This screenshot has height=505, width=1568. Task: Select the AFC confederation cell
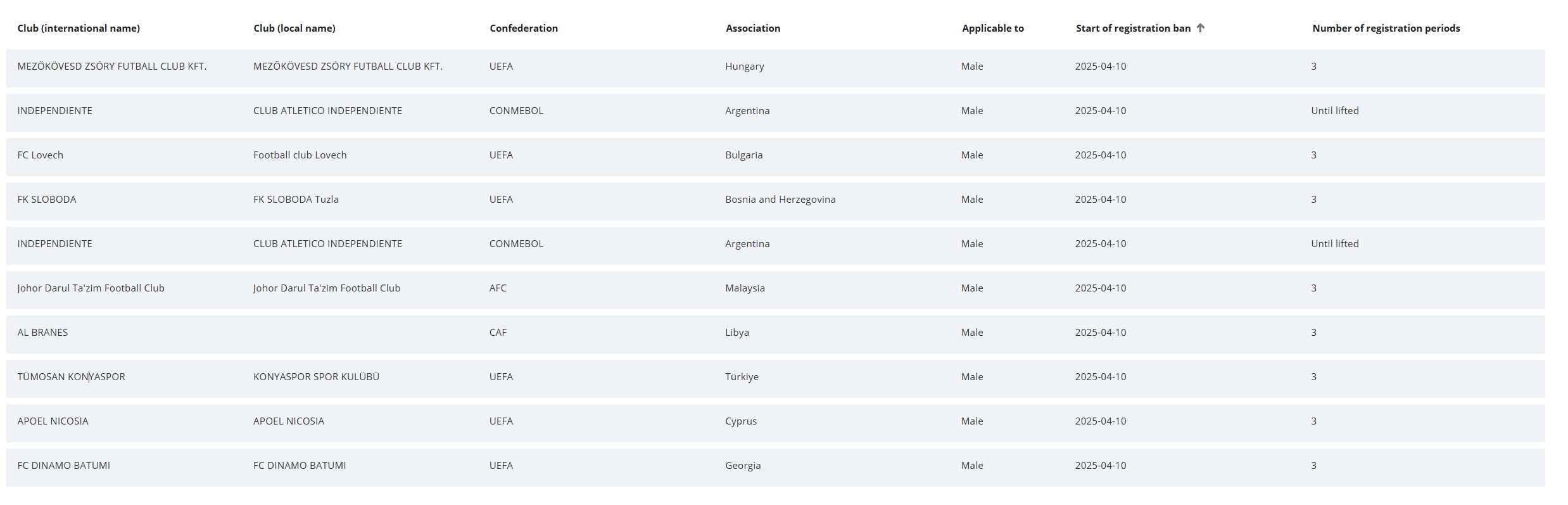point(498,288)
